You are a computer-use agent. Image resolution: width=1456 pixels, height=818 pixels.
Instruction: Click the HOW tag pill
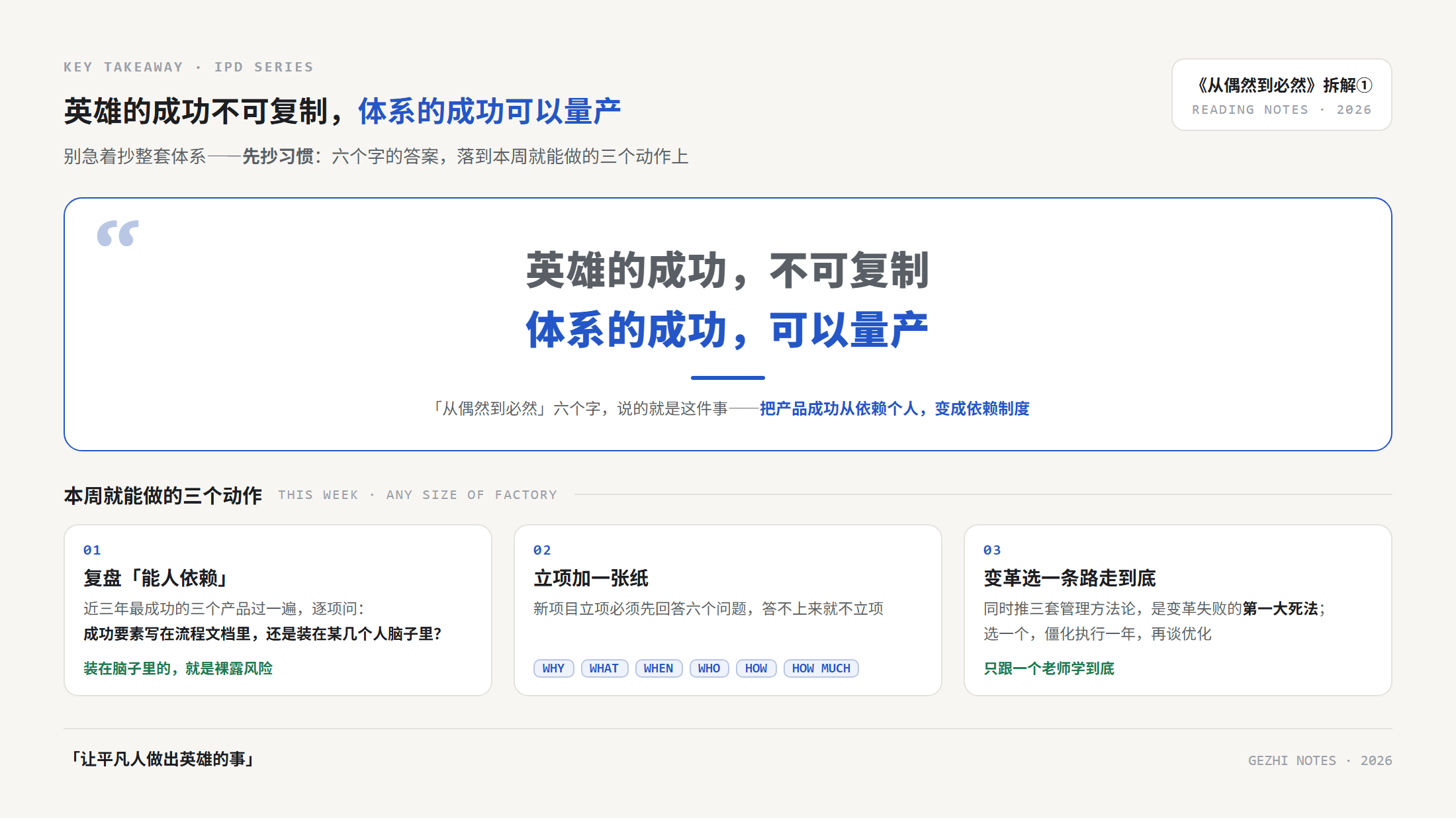756,668
